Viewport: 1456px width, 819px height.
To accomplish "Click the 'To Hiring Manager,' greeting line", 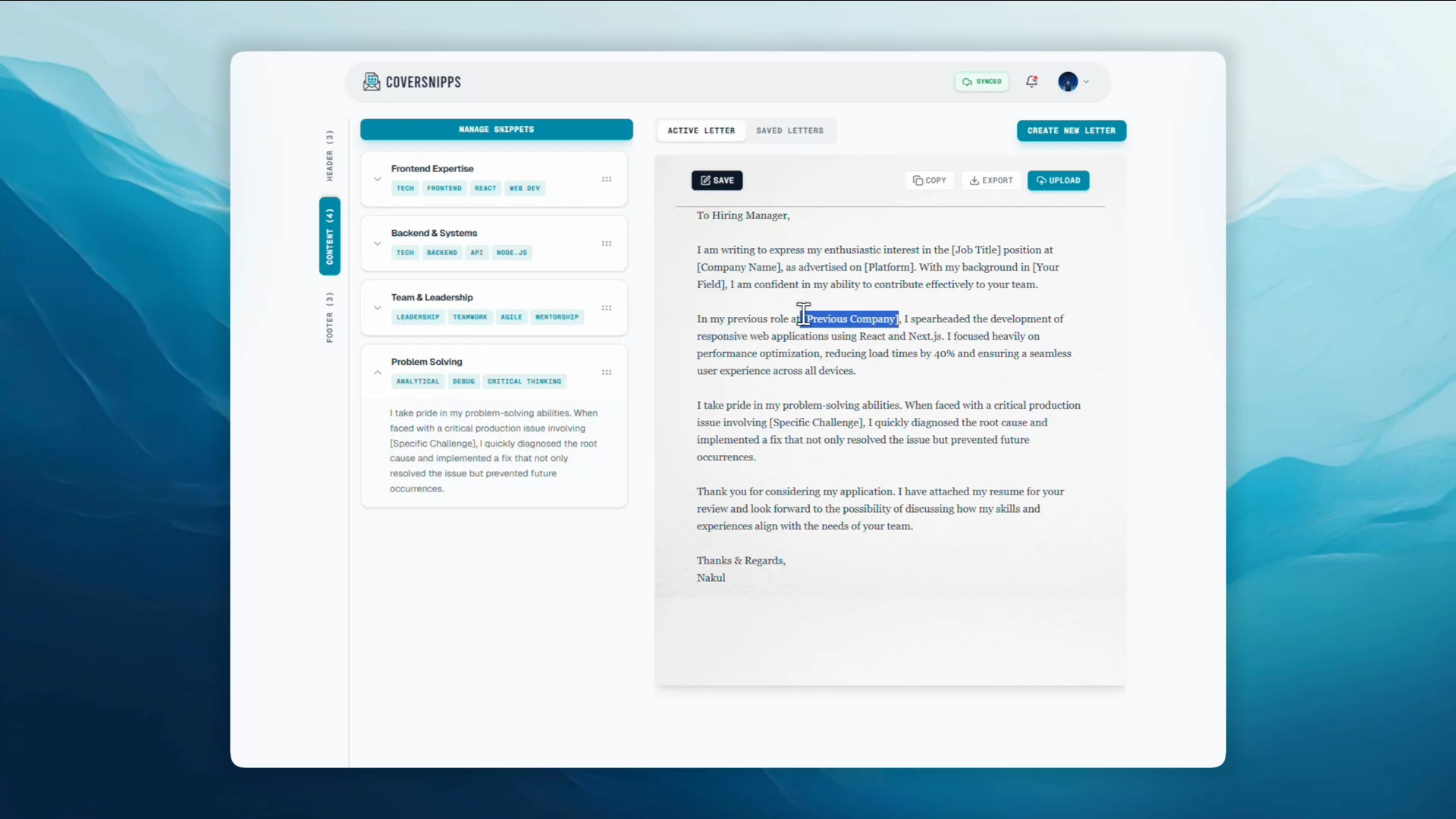I will [x=743, y=215].
